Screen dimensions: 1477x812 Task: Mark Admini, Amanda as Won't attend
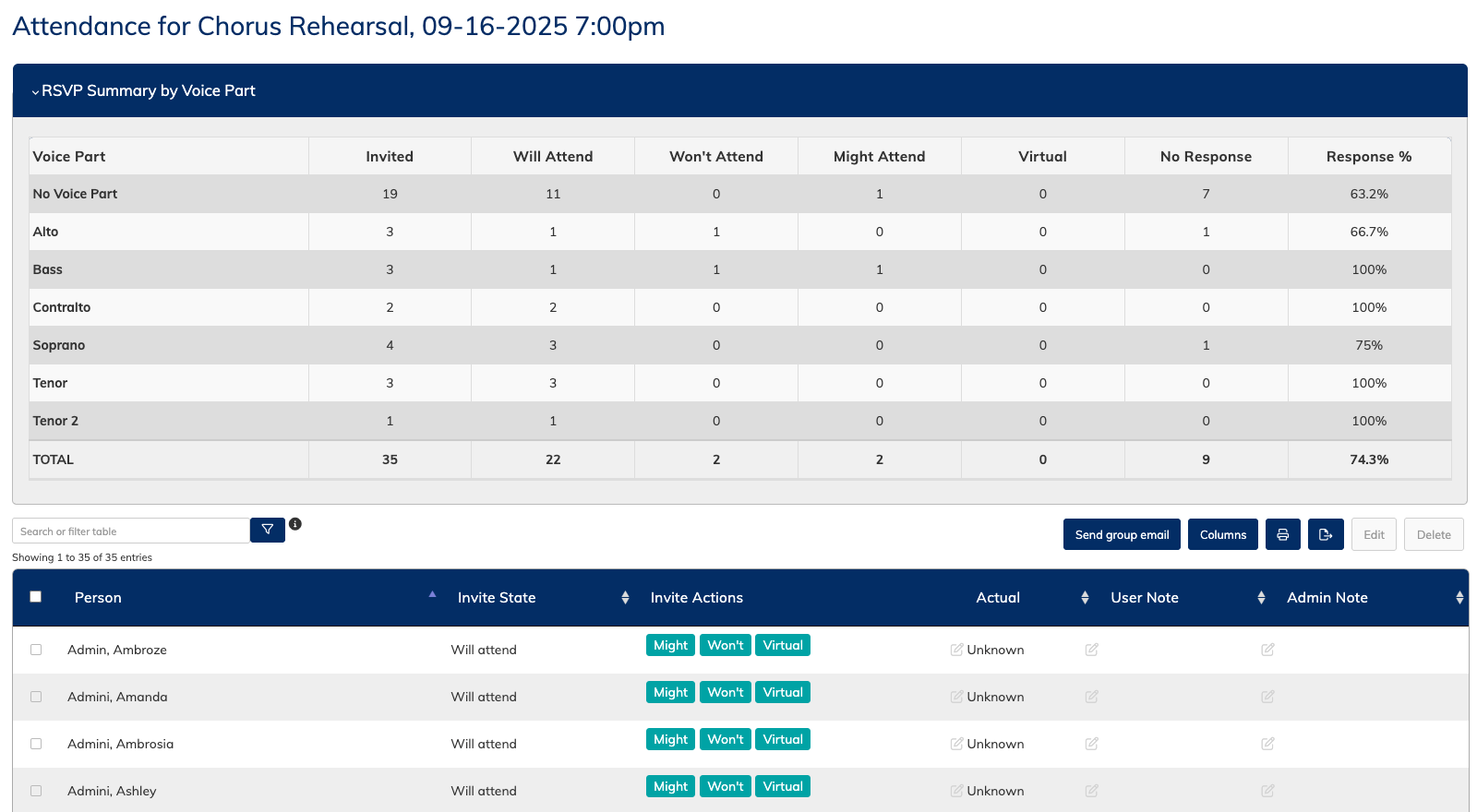click(x=725, y=692)
